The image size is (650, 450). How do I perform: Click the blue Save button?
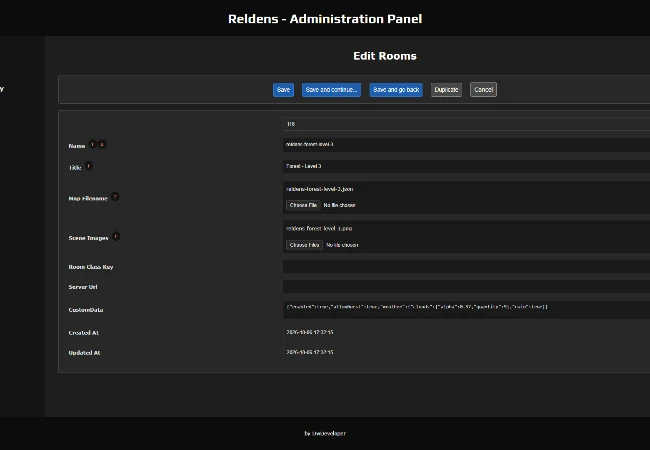click(283, 90)
